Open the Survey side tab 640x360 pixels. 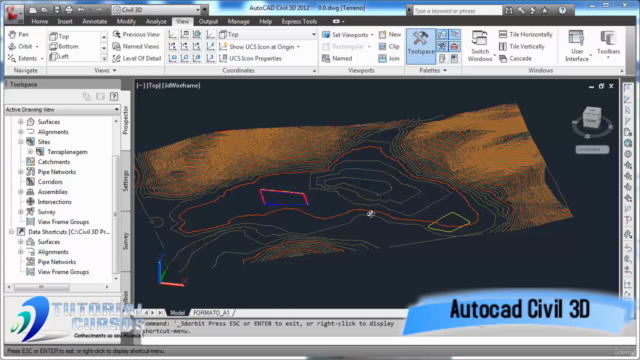pos(125,241)
